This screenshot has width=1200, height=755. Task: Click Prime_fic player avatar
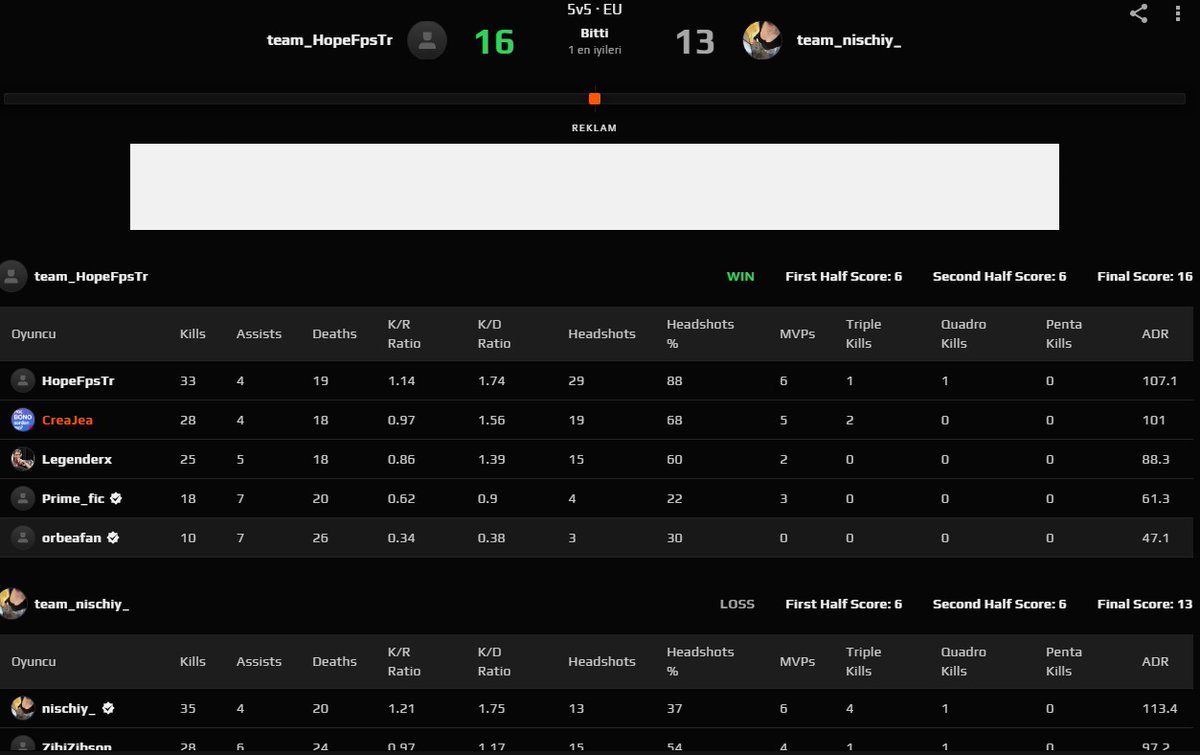23,498
